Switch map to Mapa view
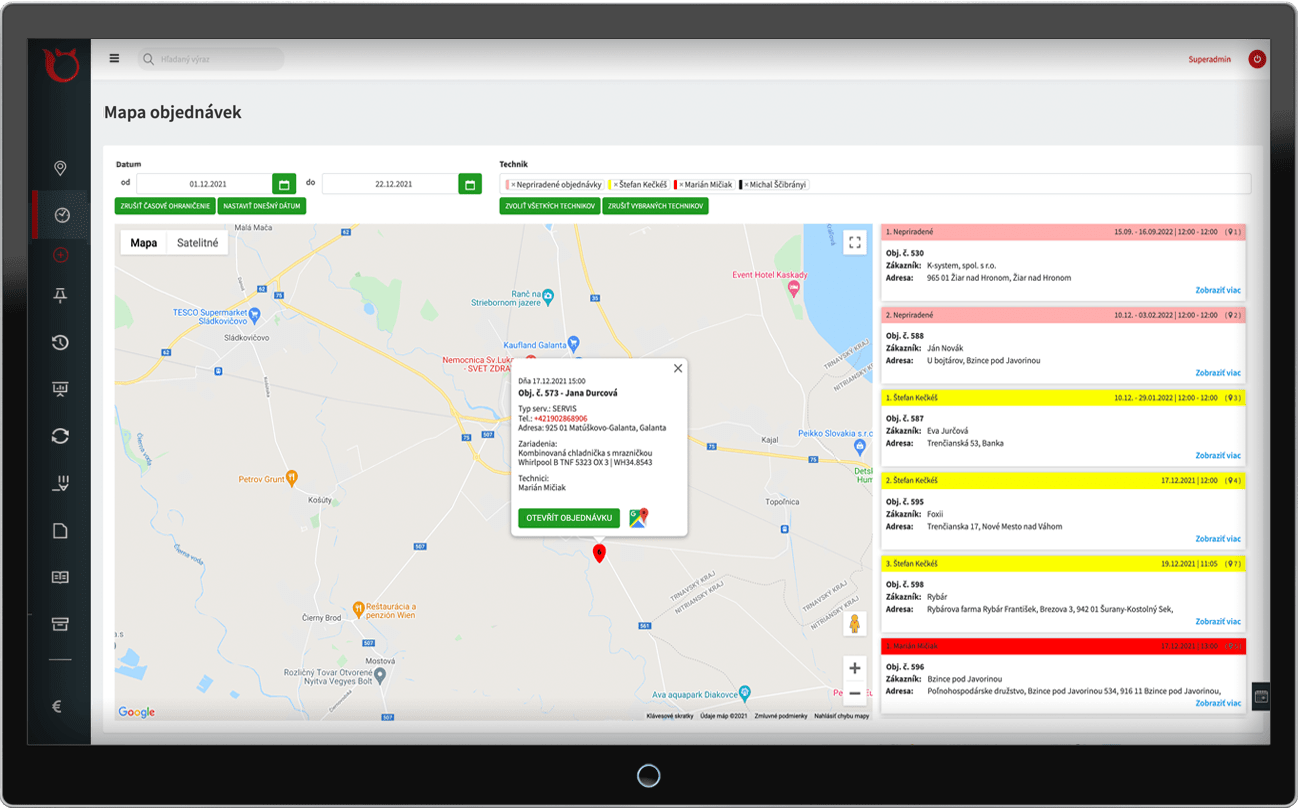This screenshot has height=808, width=1299. click(x=144, y=243)
